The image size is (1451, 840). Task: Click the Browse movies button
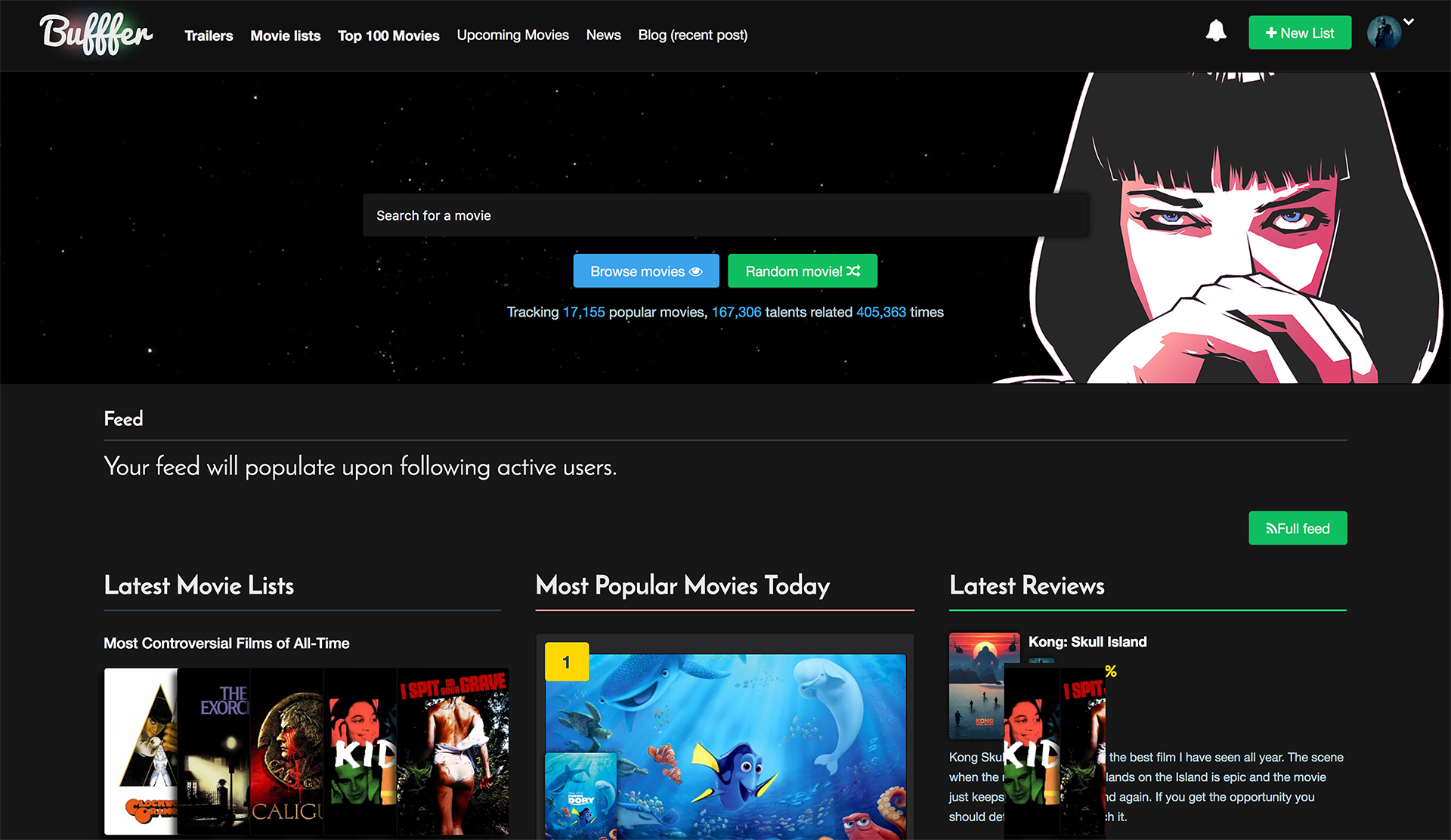pyautogui.click(x=646, y=271)
